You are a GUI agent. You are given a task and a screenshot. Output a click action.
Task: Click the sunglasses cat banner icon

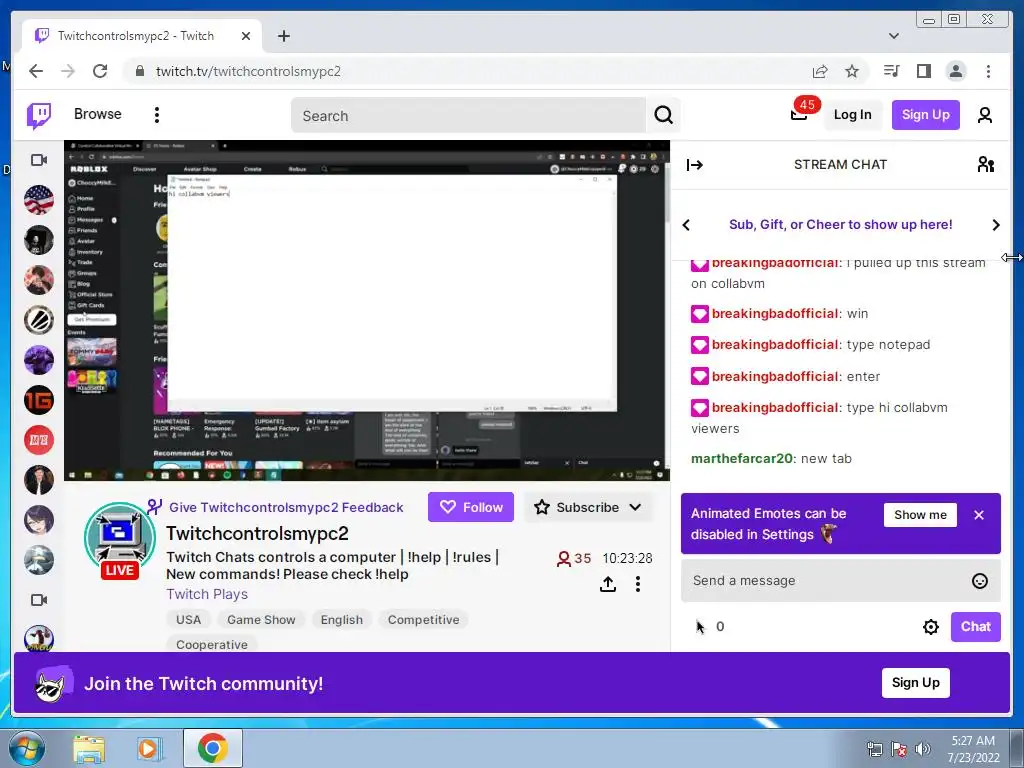(x=53, y=684)
